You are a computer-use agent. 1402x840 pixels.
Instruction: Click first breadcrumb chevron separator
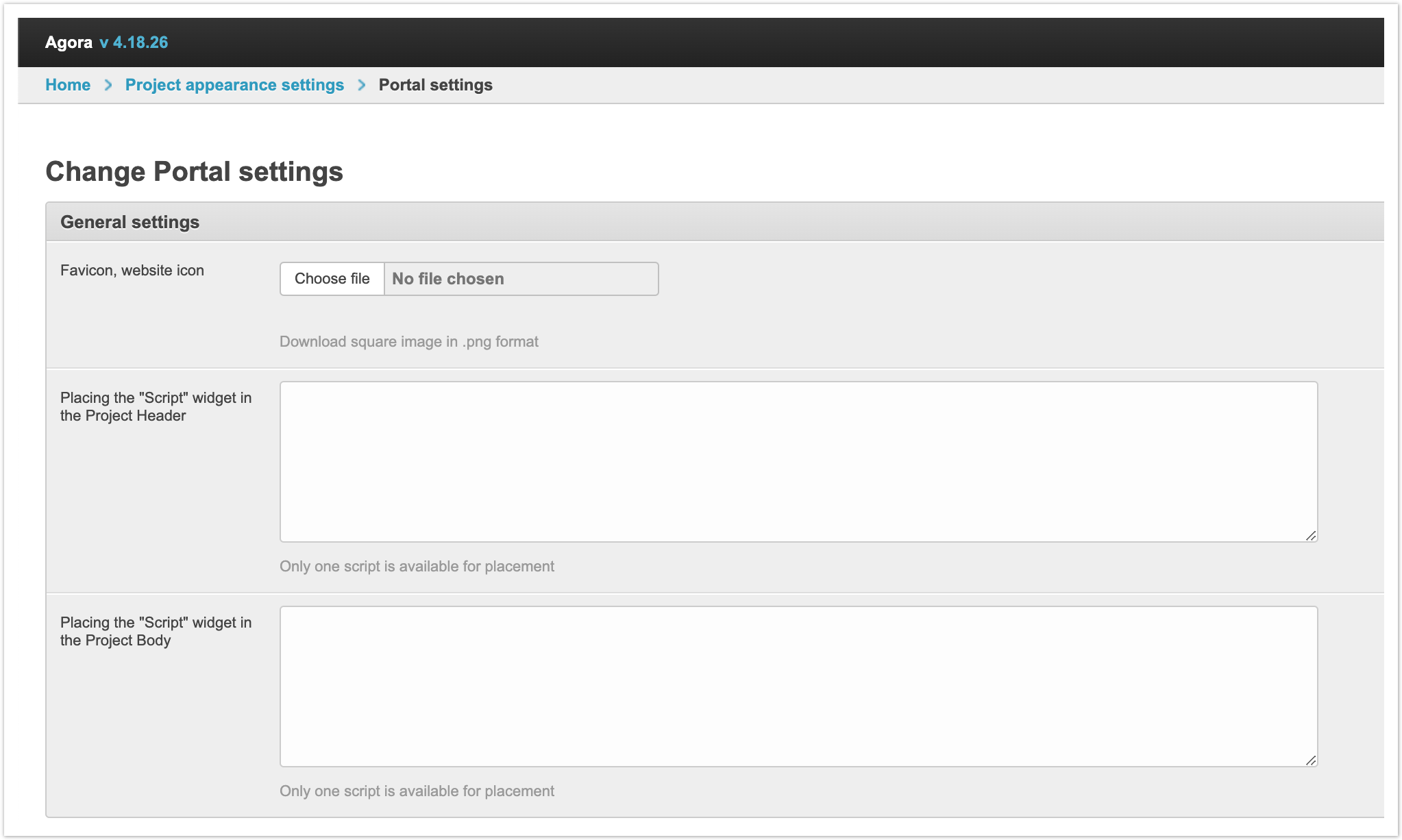coord(108,85)
